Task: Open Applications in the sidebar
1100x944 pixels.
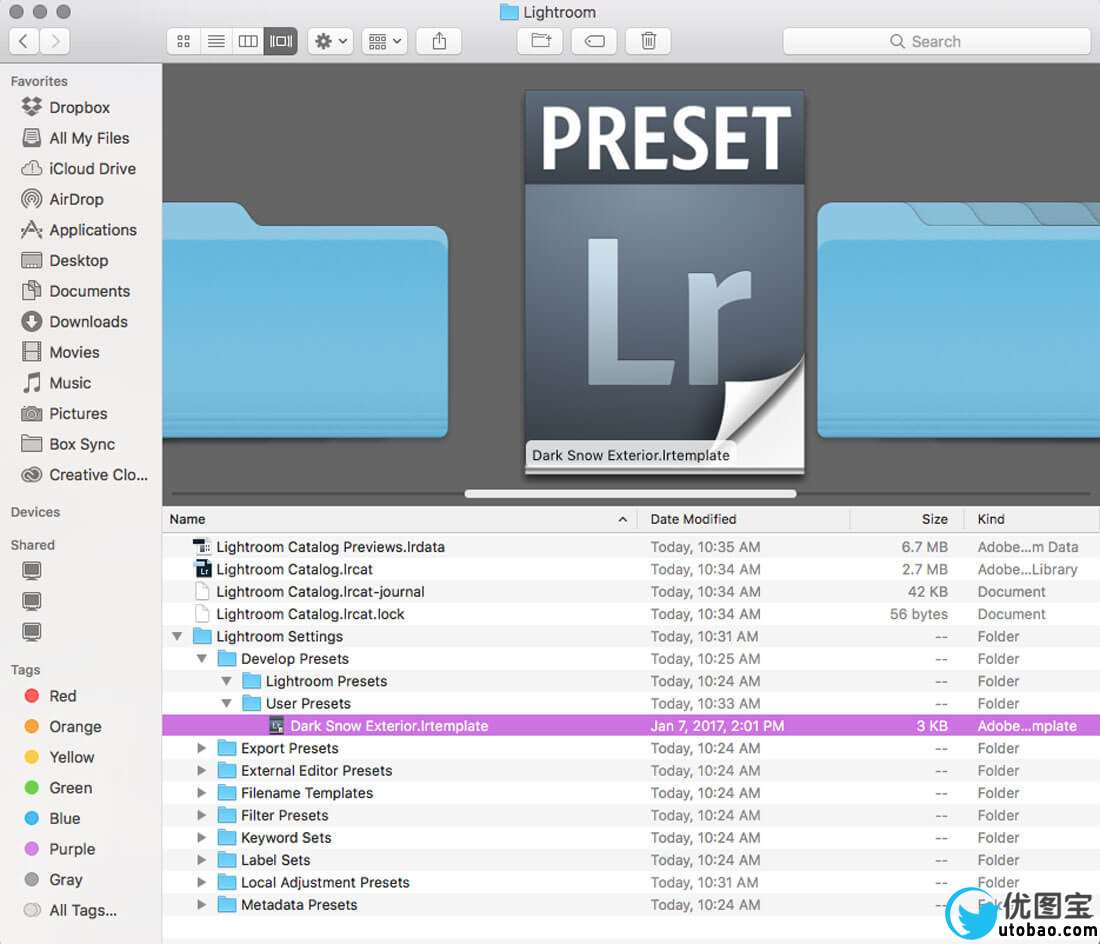Action: coord(93,230)
